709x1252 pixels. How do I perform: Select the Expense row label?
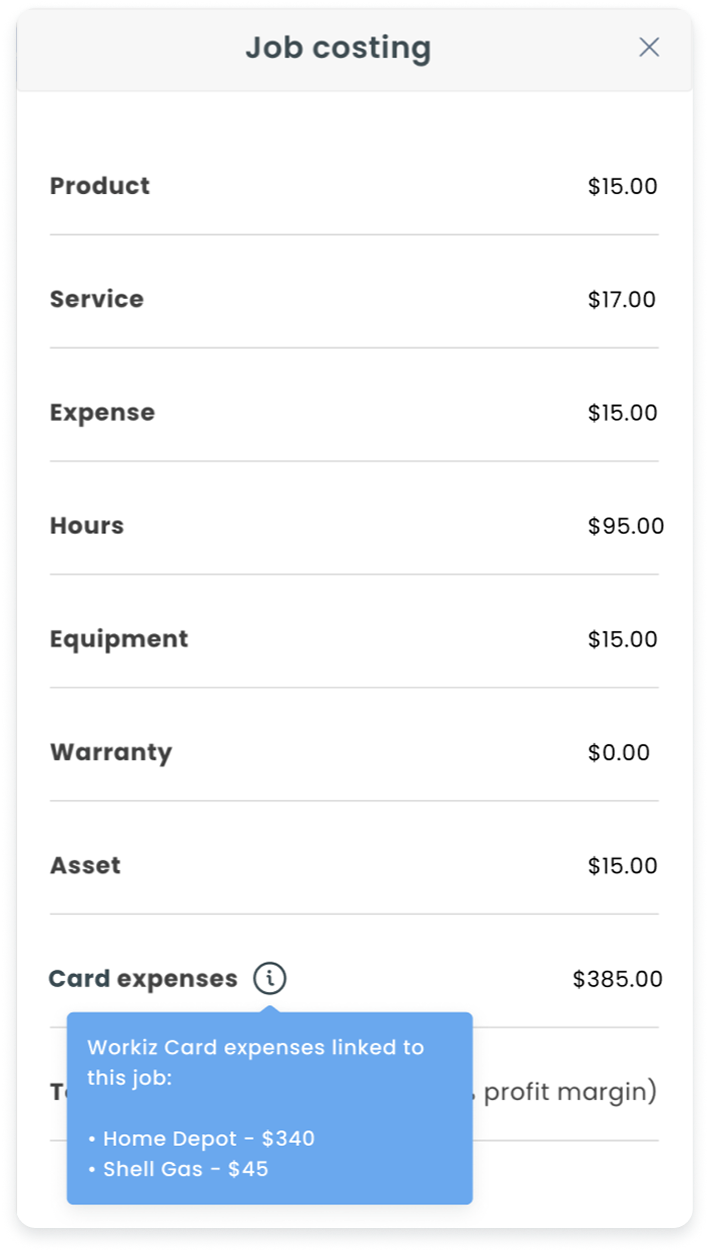tap(102, 412)
